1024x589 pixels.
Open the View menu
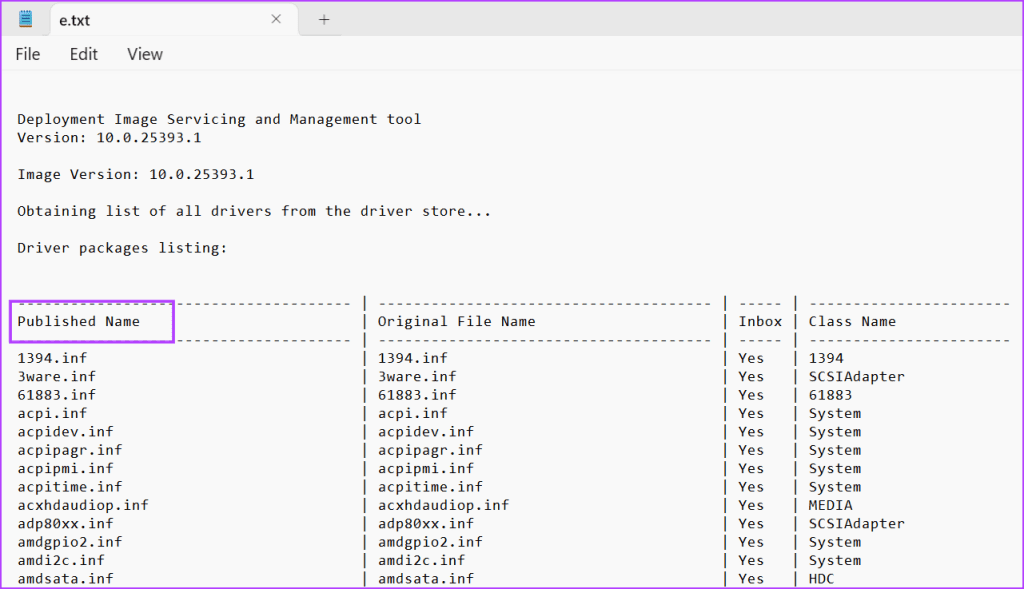144,54
